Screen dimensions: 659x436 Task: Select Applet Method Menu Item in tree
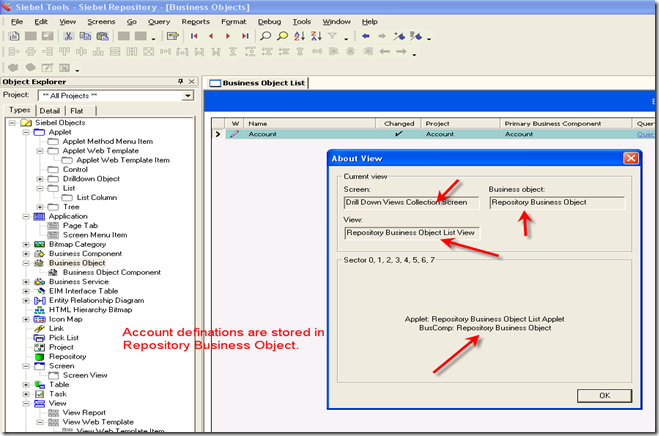point(108,142)
